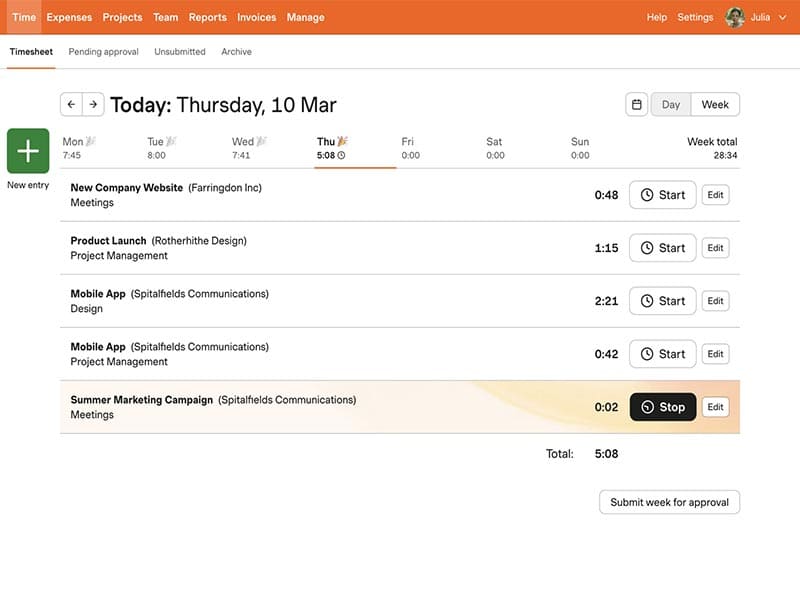The image size is (800, 600).
Task: Submit week for approval
Action: [x=669, y=502]
